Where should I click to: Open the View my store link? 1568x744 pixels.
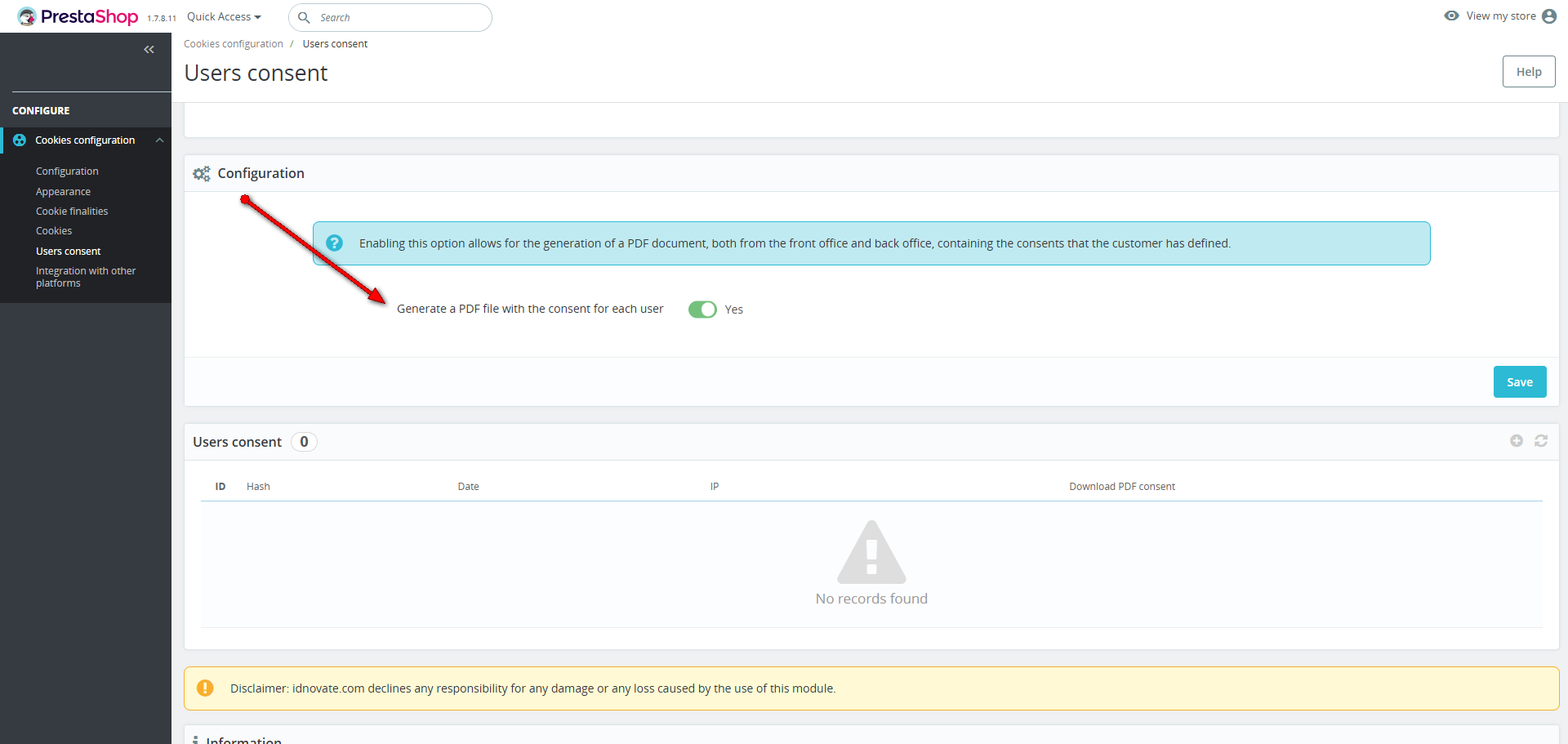point(1500,16)
